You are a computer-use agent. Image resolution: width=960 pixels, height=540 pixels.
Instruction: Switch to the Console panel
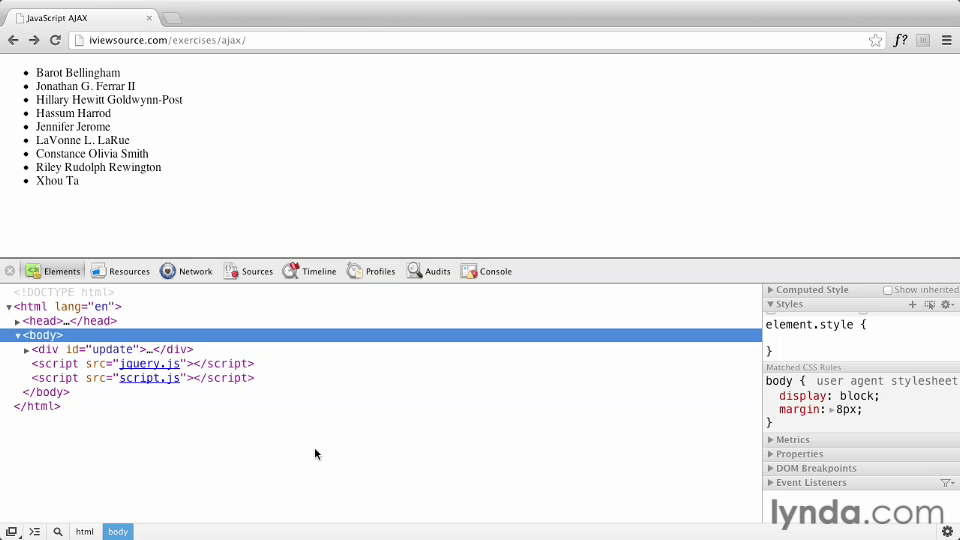[x=486, y=271]
